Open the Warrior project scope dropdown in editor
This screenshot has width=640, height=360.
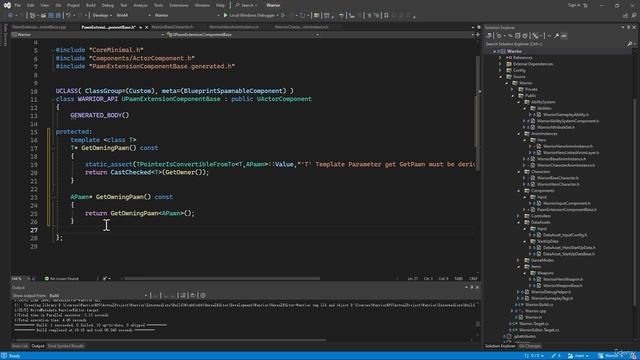[88, 35]
